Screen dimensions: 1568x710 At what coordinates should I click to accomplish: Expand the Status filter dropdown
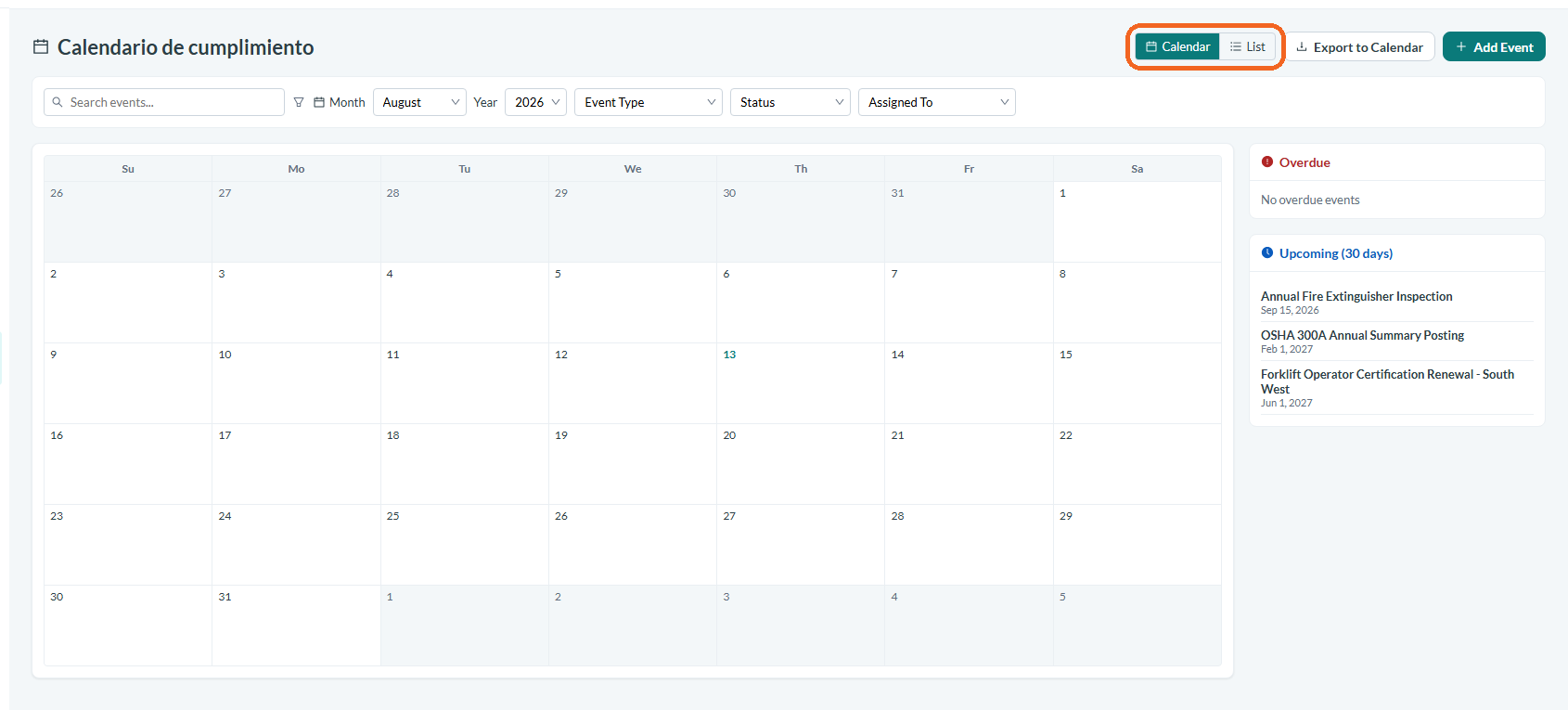[x=790, y=102]
